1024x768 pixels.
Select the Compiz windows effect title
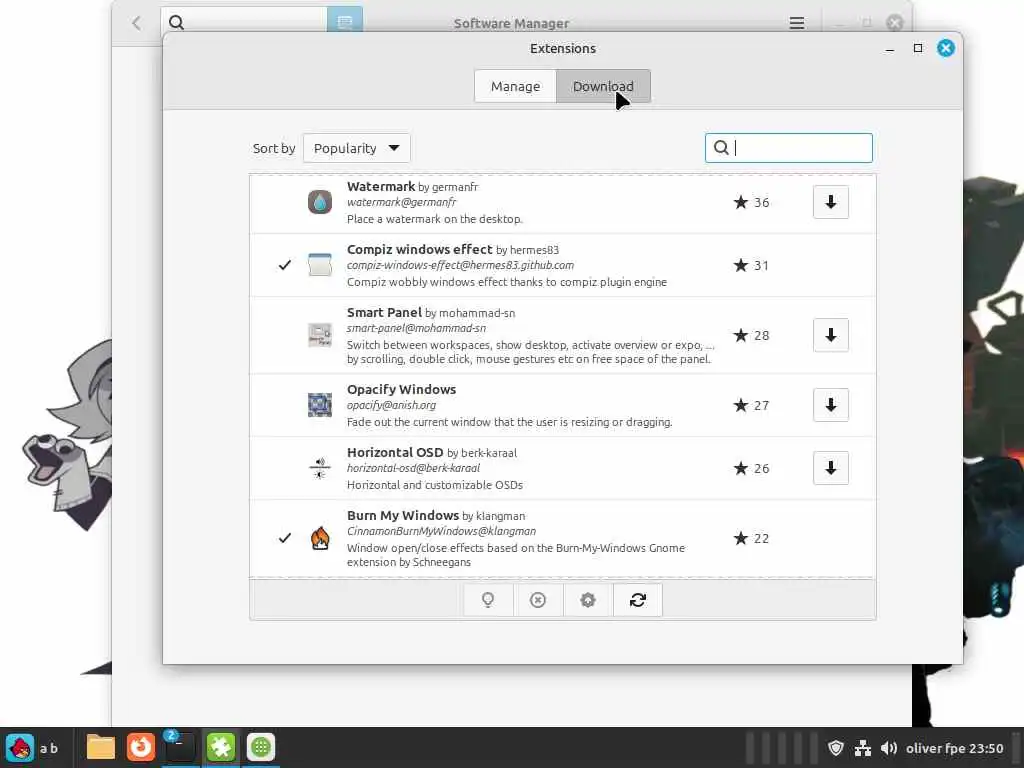[419, 249]
